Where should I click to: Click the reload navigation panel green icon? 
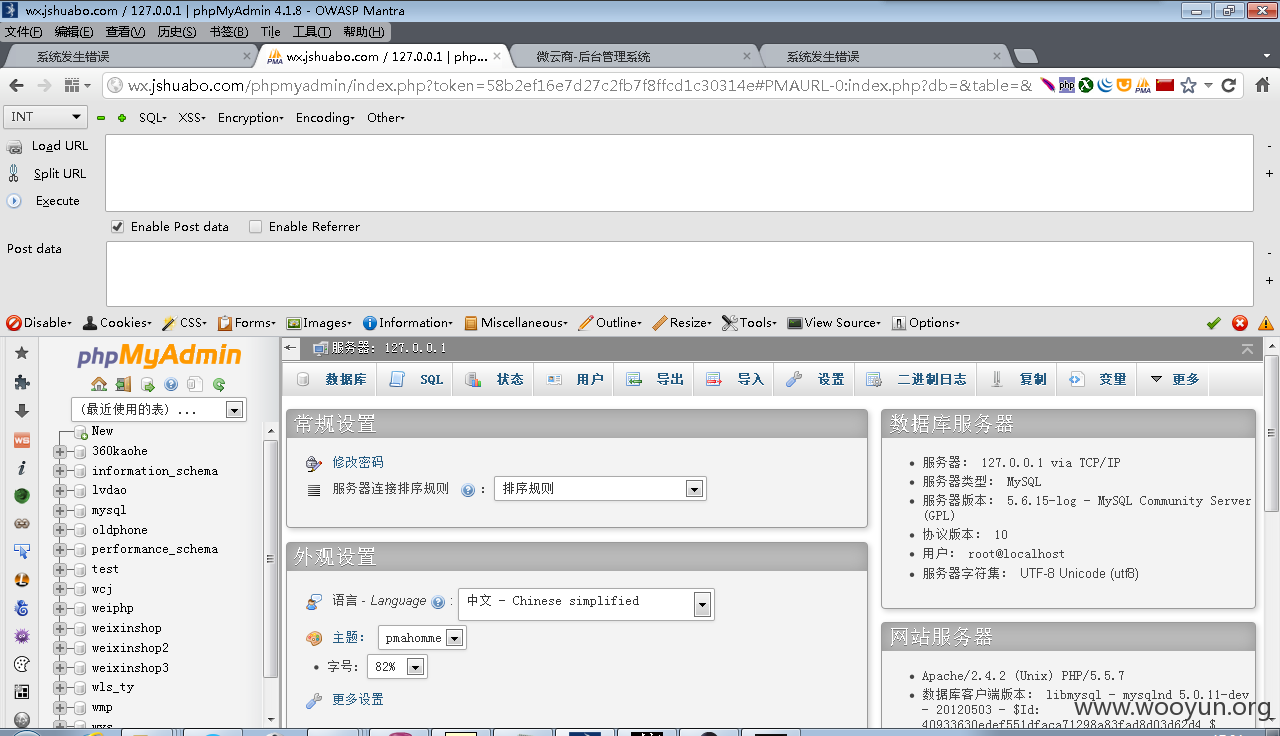pos(219,384)
